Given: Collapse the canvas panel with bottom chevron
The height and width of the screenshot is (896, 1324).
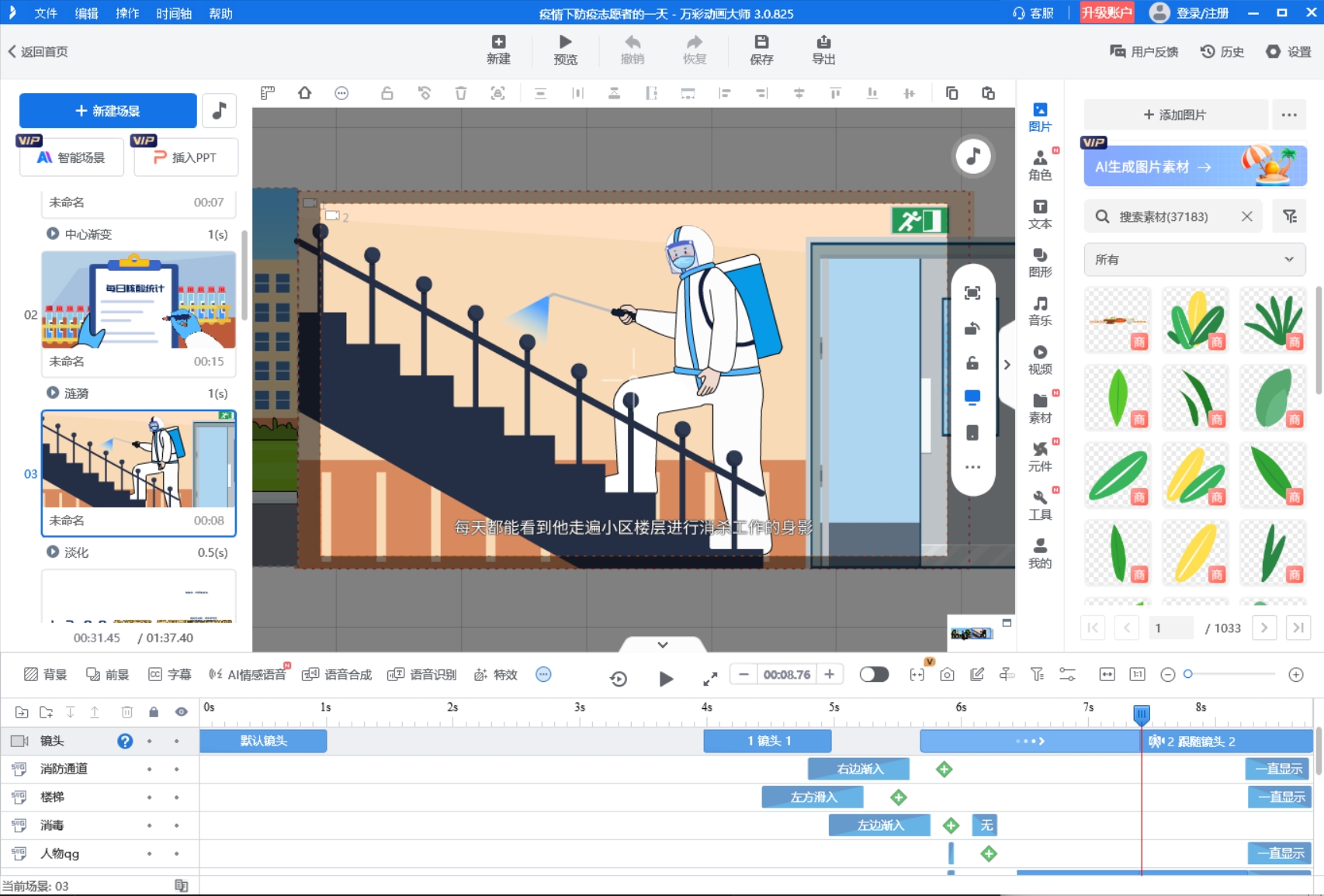Looking at the screenshot, I should [663, 645].
